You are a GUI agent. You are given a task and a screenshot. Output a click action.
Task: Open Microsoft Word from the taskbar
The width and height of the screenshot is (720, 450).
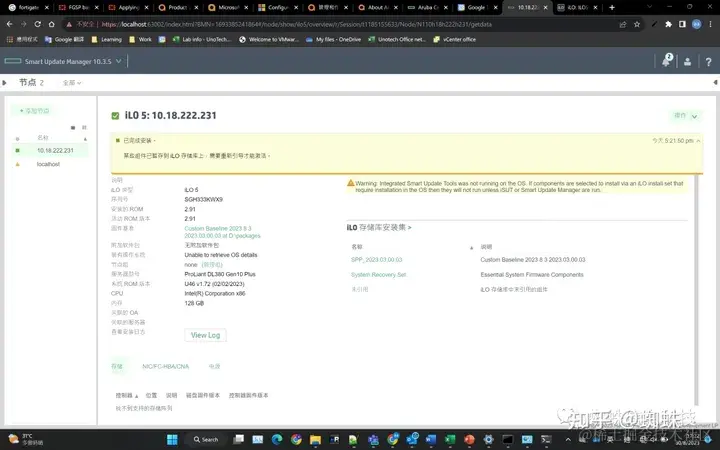(431, 439)
